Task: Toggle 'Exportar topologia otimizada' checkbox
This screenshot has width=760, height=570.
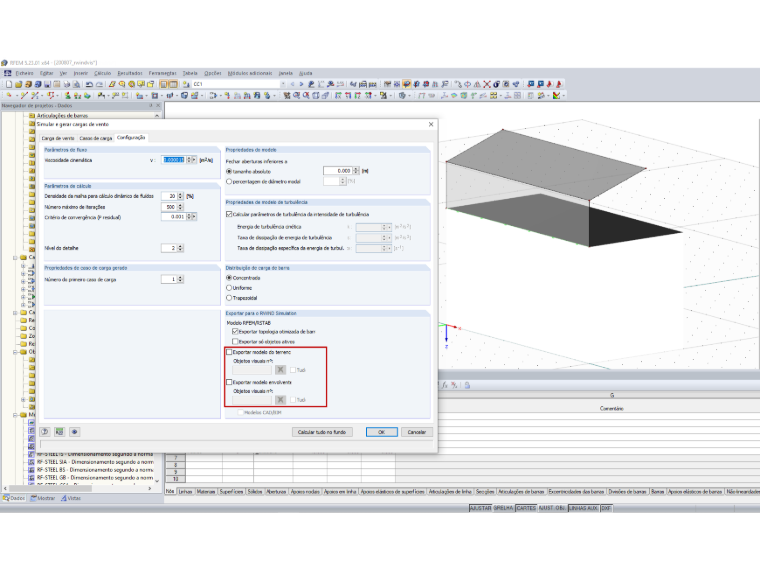Action: click(x=235, y=332)
